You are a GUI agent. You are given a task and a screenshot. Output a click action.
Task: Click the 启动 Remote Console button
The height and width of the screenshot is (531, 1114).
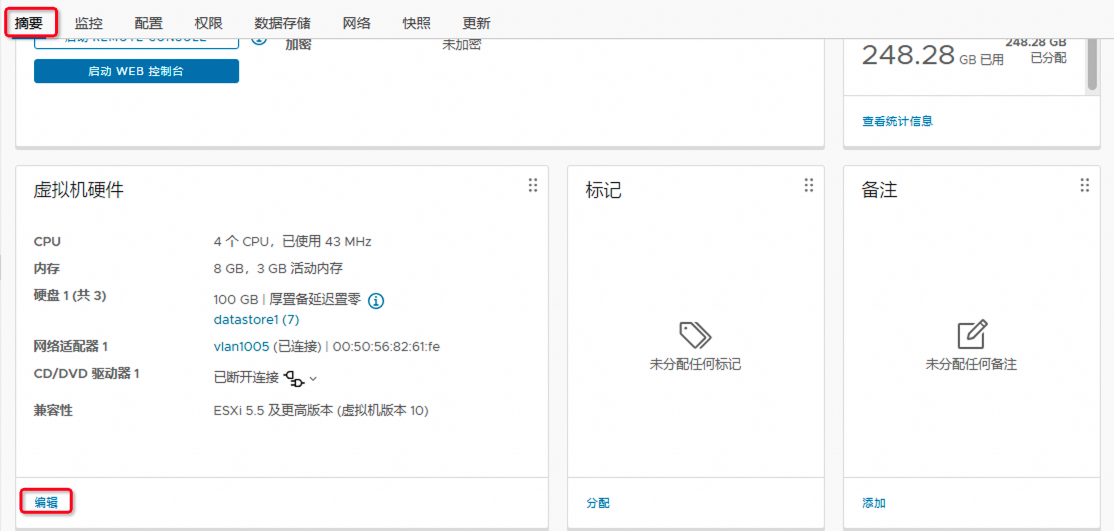(x=136, y=42)
